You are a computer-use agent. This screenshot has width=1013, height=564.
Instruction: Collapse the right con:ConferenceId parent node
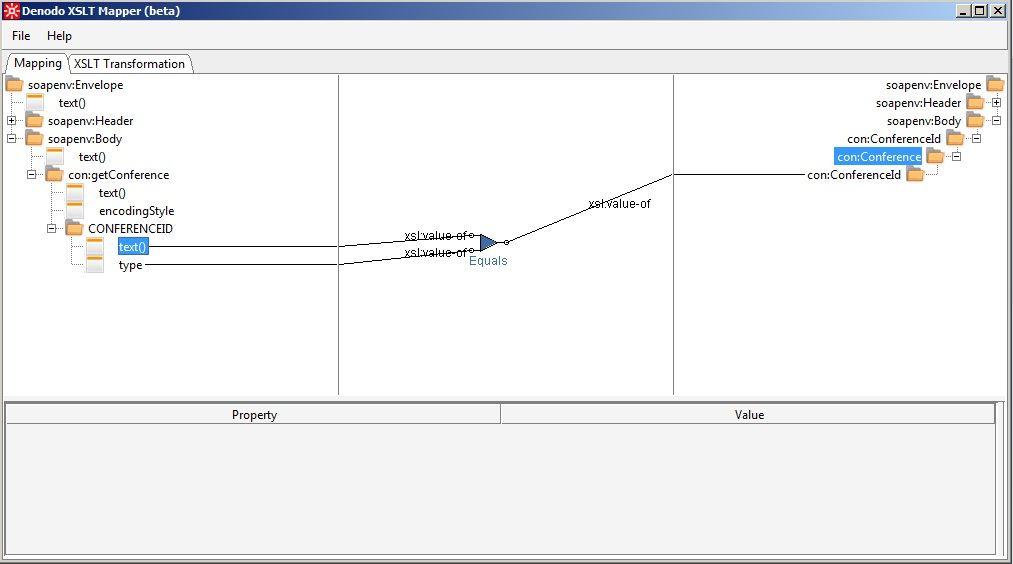point(976,139)
